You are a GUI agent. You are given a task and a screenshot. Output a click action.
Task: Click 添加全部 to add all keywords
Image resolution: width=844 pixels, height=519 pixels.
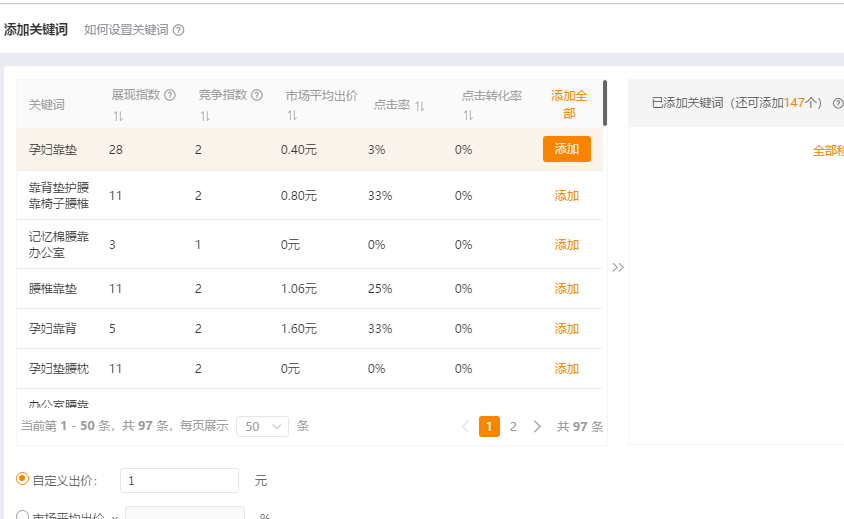click(x=568, y=104)
